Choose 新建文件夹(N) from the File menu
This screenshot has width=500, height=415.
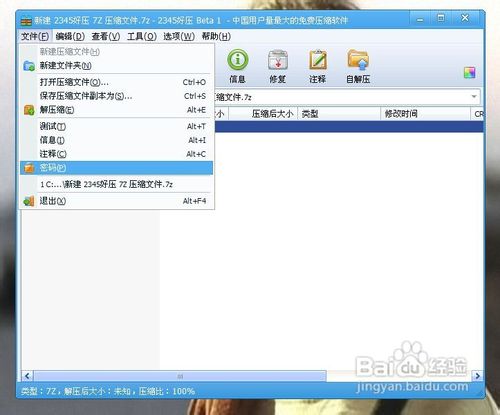pyautogui.click(x=116, y=66)
